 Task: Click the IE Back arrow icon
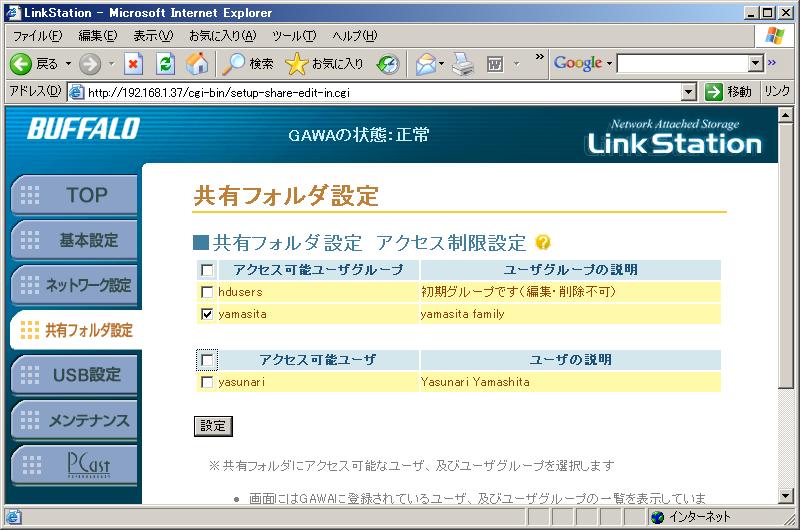click(x=21, y=64)
